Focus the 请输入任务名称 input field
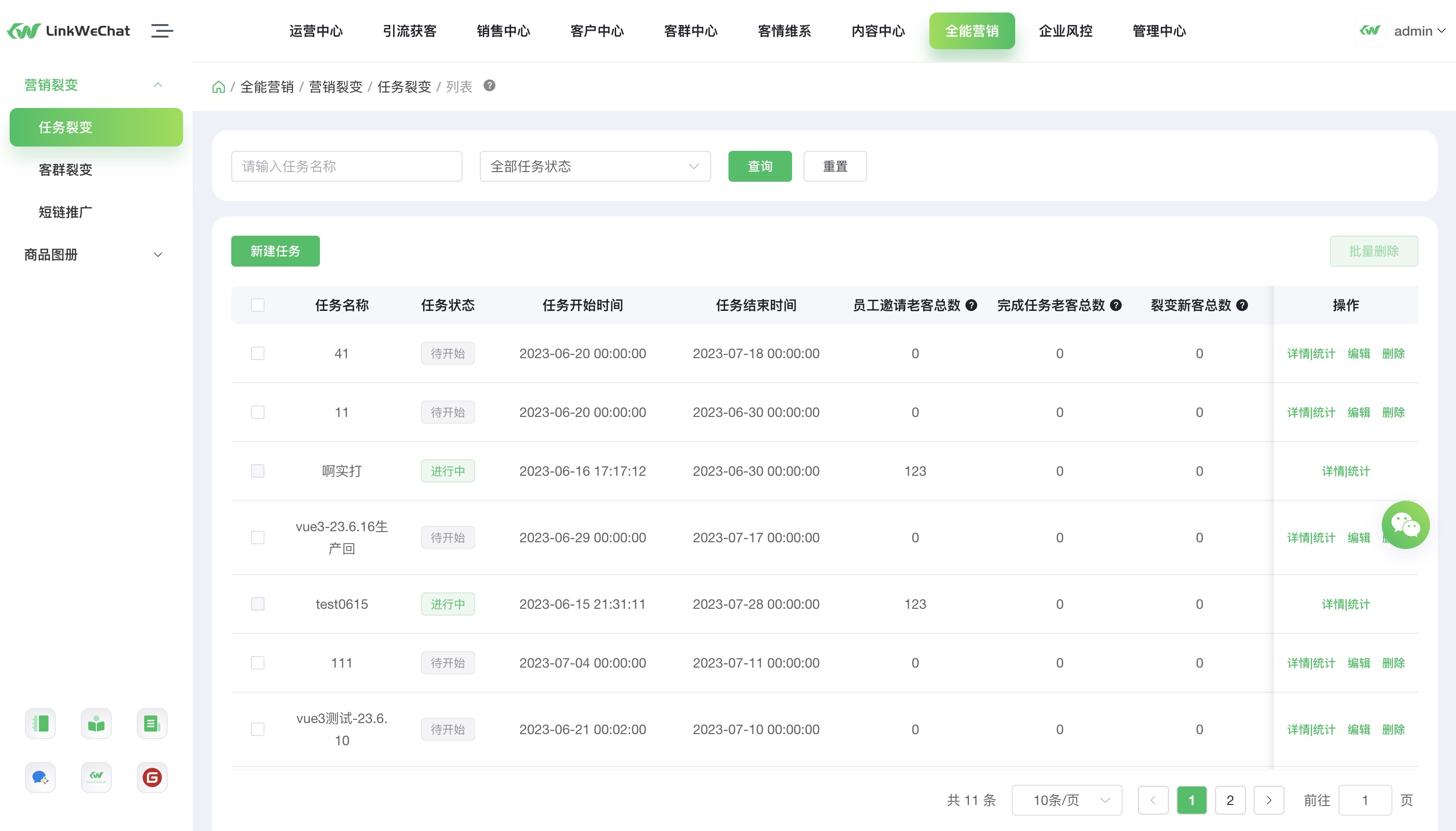The width and height of the screenshot is (1456, 831). 347,166
